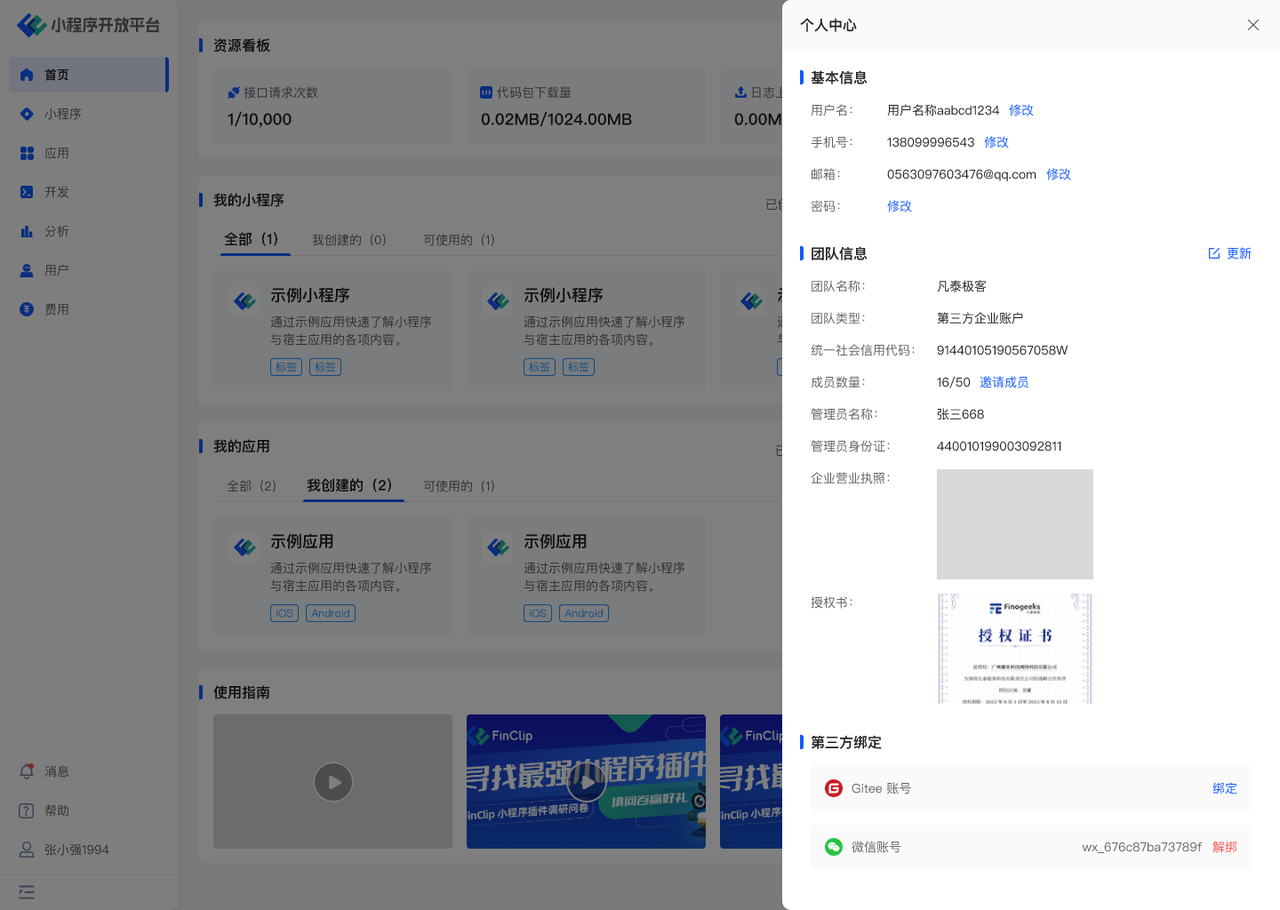Open the Users (用户) person icon
This screenshot has width=1280, height=910.
27,270
